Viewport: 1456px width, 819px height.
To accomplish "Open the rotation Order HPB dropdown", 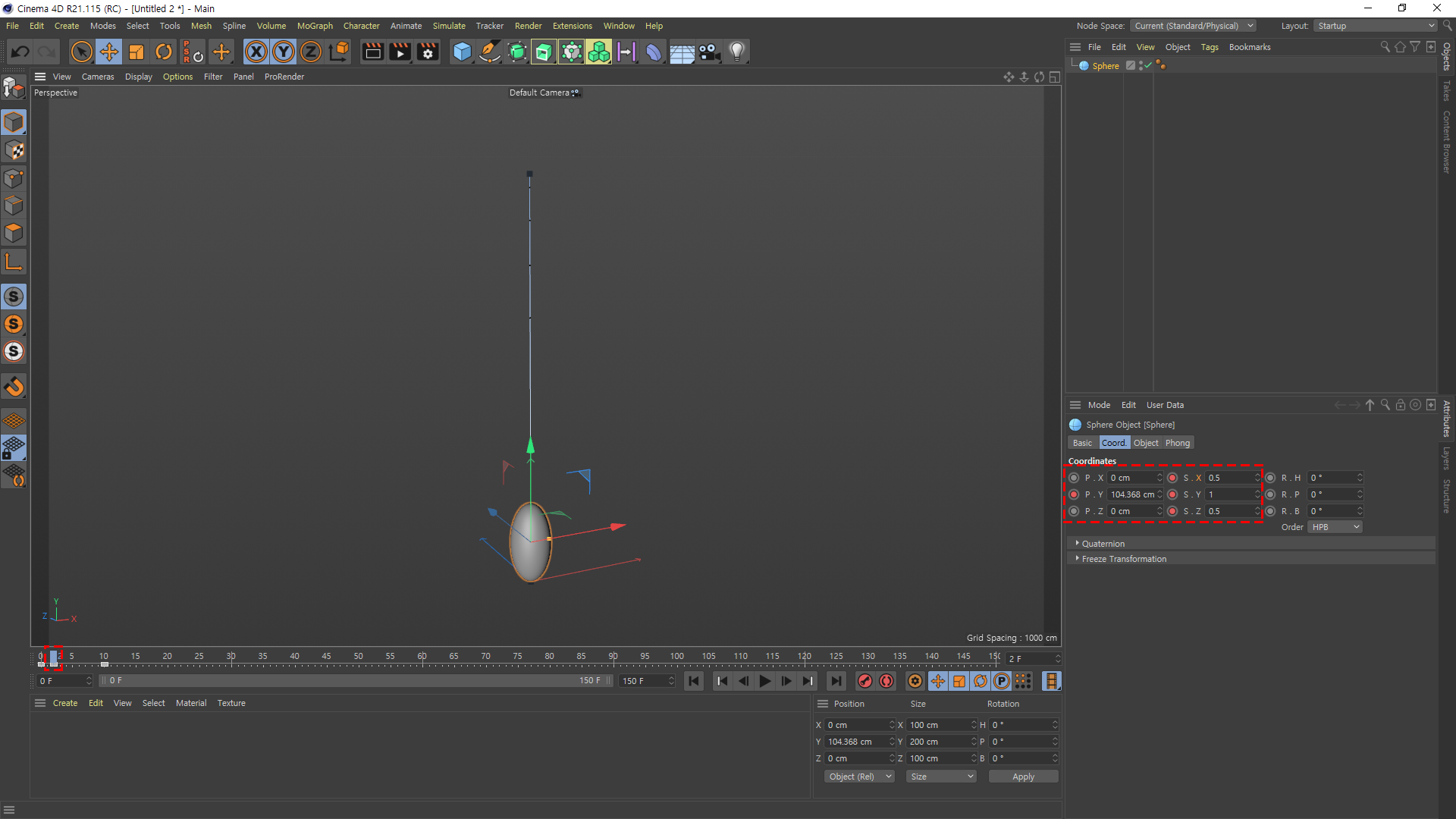I will pos(1335,527).
